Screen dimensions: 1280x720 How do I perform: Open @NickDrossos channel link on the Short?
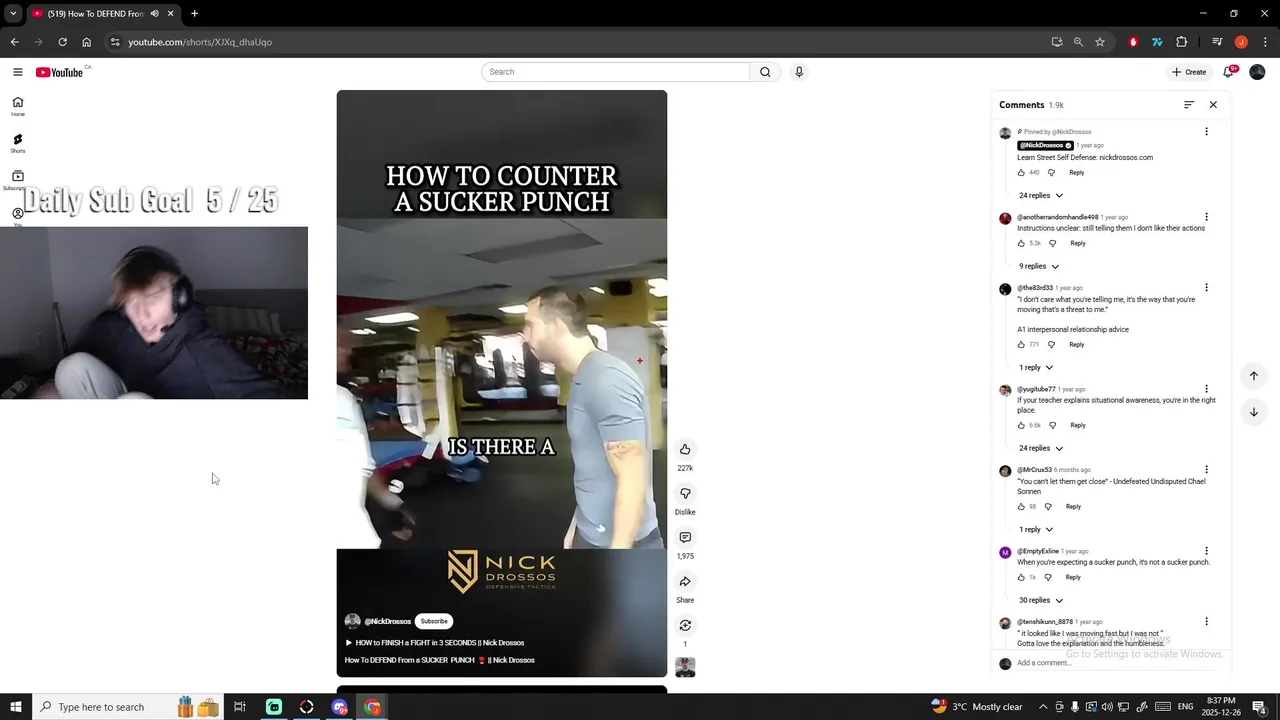tap(387, 621)
